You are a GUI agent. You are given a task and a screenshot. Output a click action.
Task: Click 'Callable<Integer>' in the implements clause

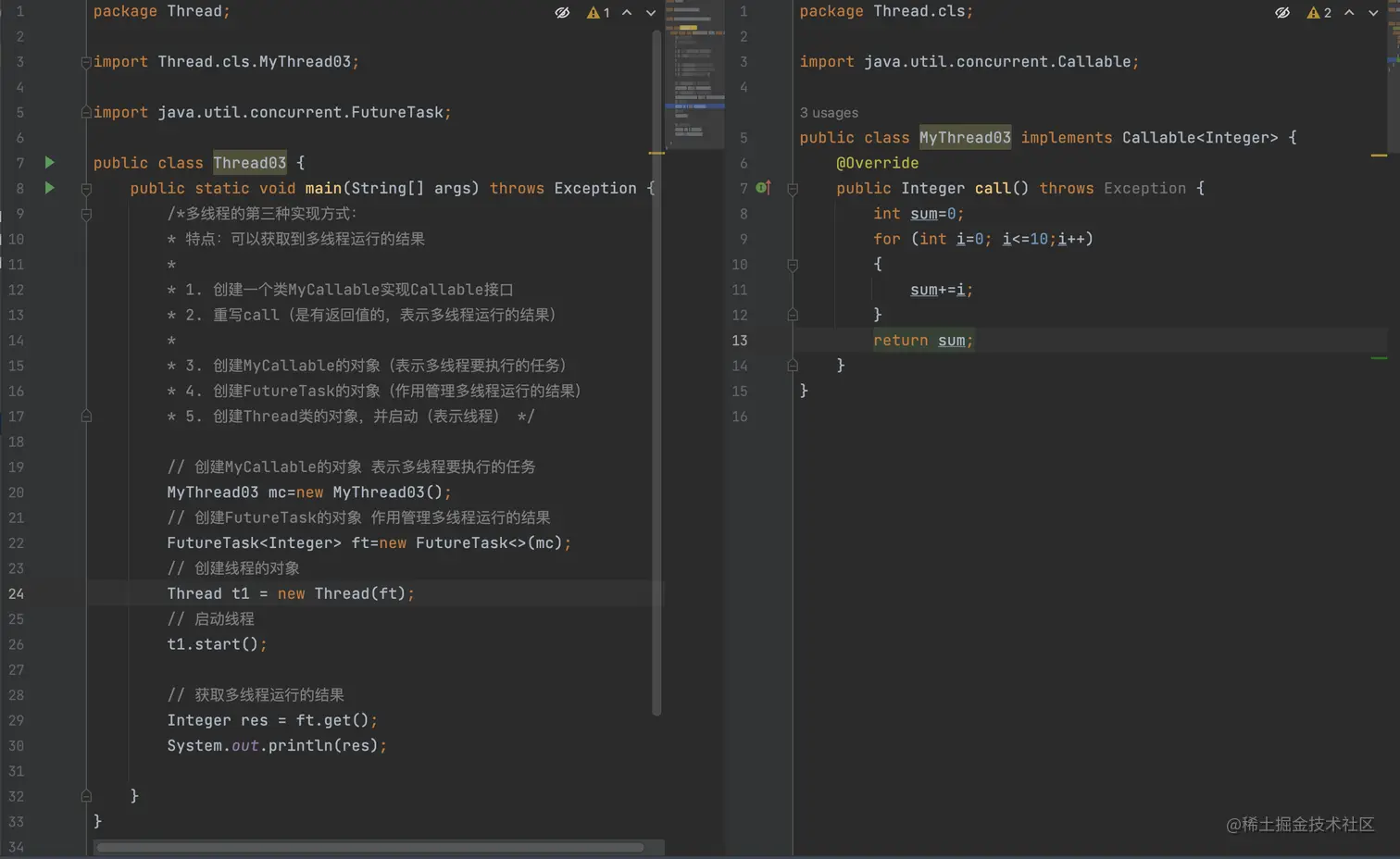click(1200, 138)
